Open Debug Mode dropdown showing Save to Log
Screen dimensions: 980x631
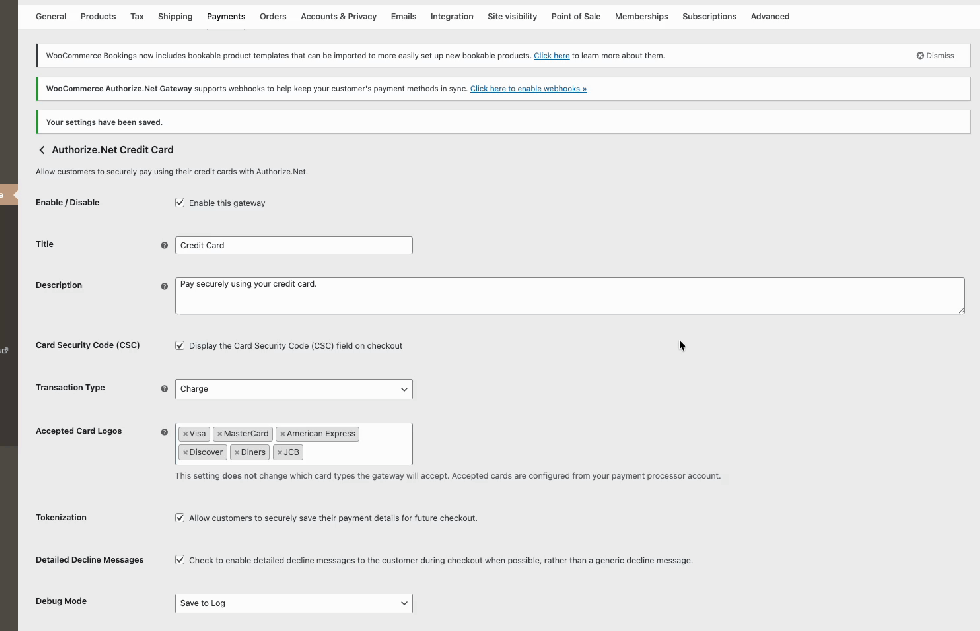coord(294,603)
